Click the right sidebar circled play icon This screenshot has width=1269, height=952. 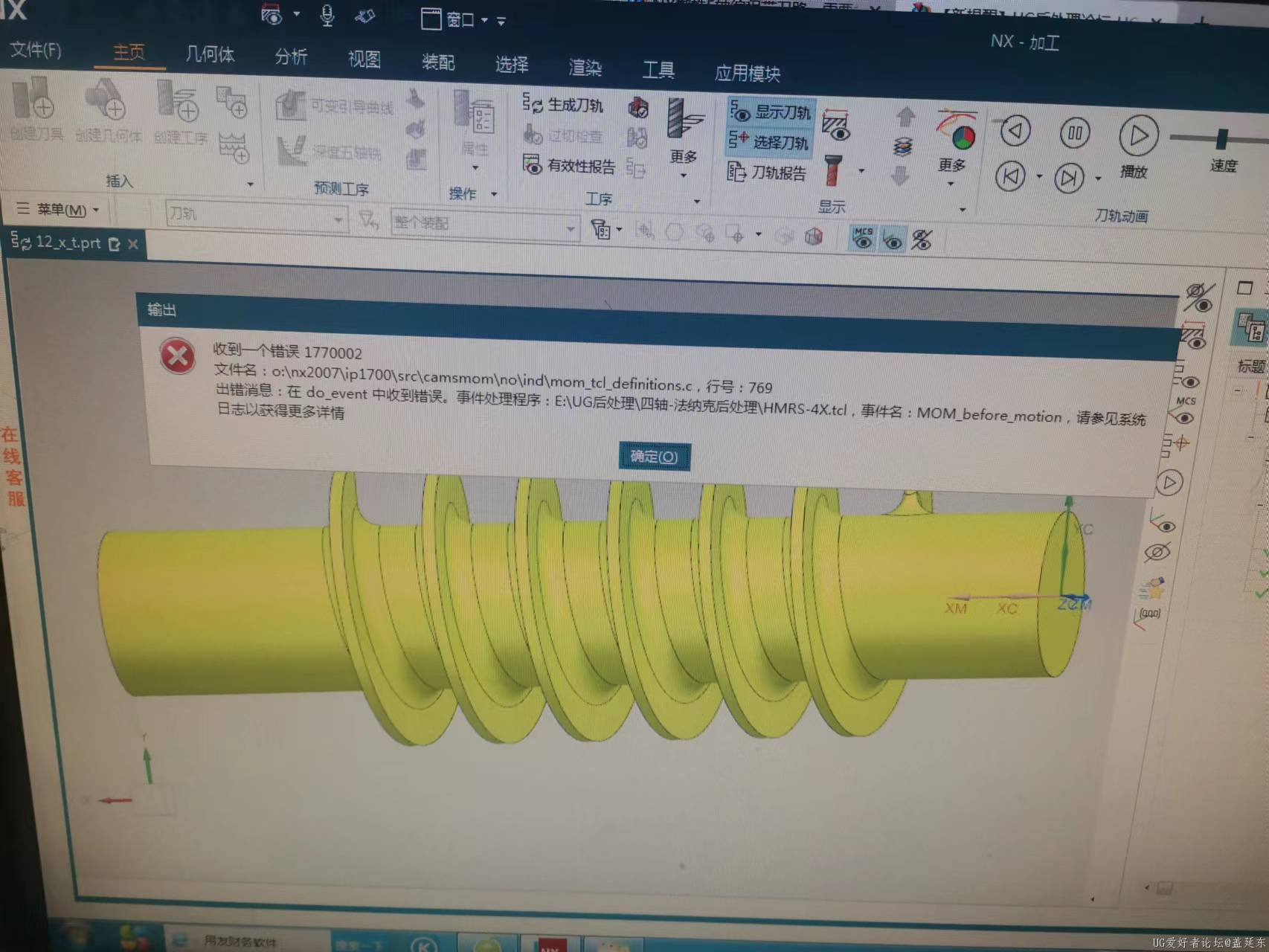click(1169, 483)
